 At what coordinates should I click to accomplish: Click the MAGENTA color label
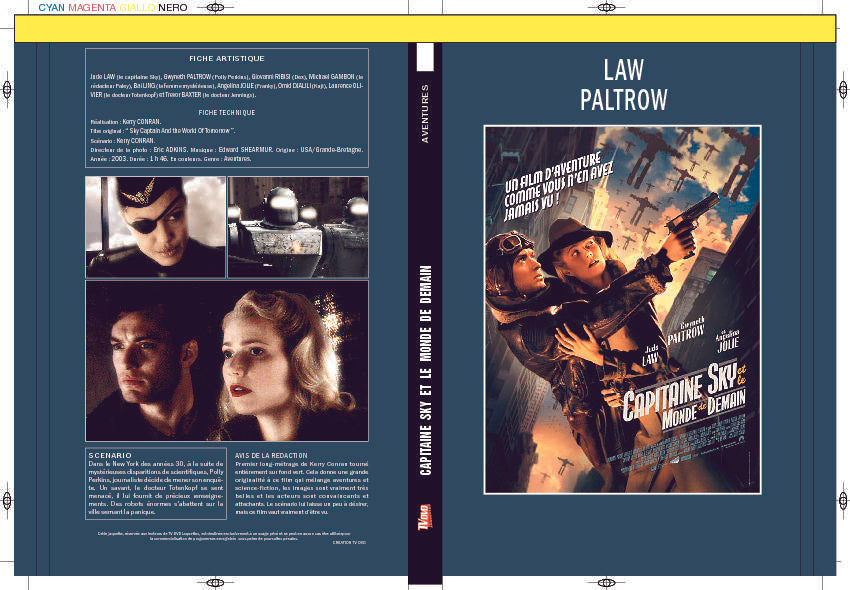pos(92,8)
